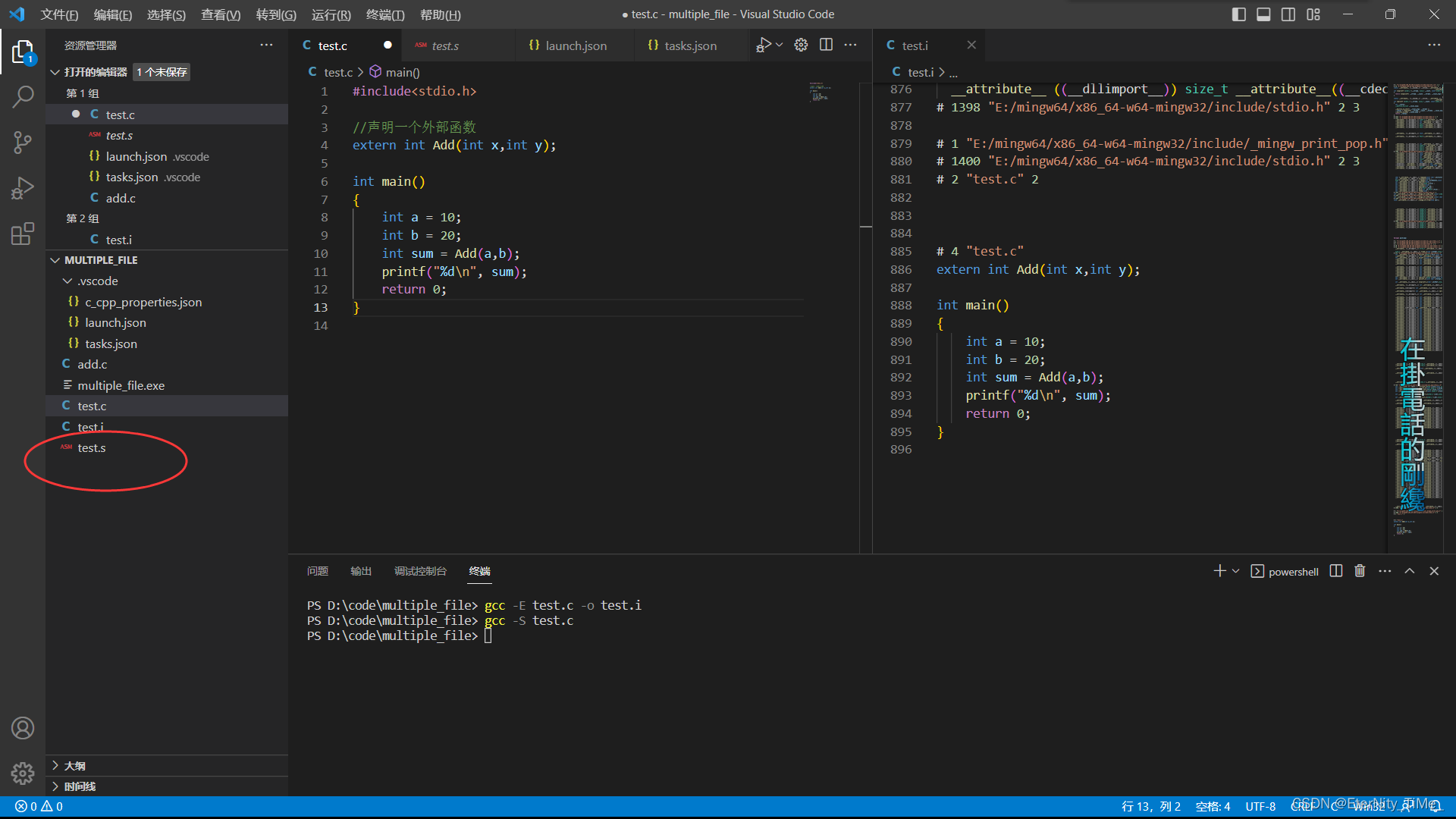Kill terminal with the trash icon
The width and height of the screenshot is (1456, 819).
click(x=1360, y=571)
